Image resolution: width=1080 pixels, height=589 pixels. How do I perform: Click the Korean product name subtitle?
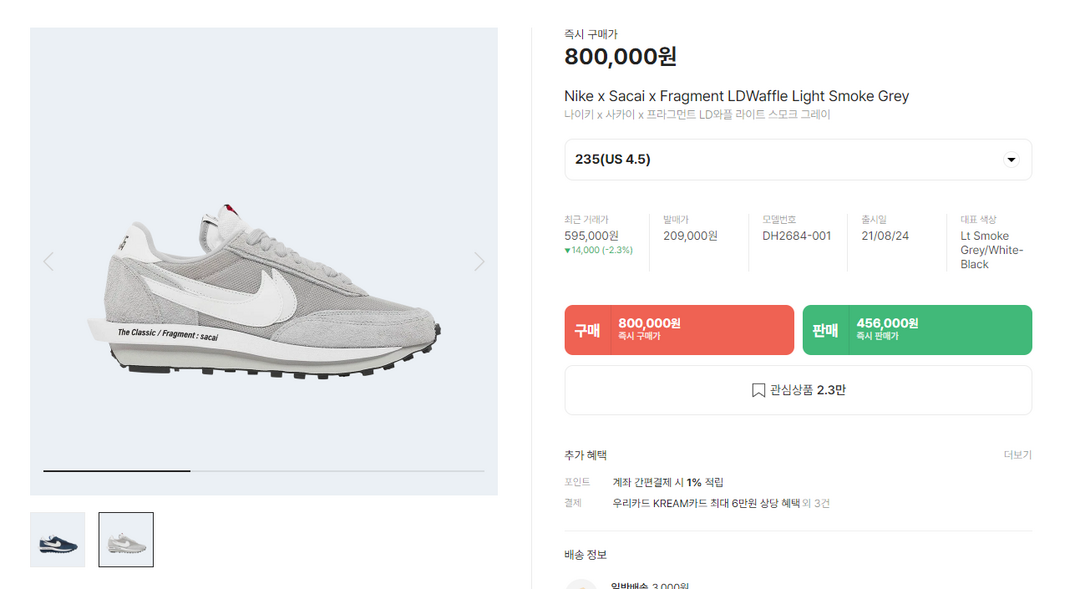697,115
